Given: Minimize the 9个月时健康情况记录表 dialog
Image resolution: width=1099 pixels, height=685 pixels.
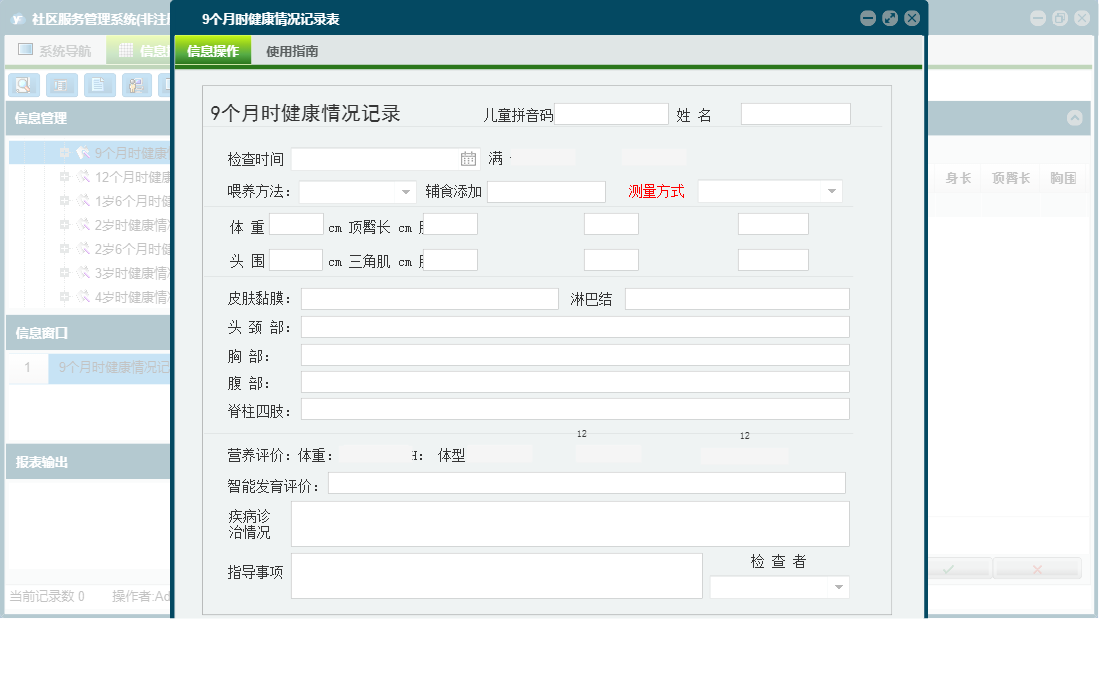Looking at the screenshot, I should point(868,19).
